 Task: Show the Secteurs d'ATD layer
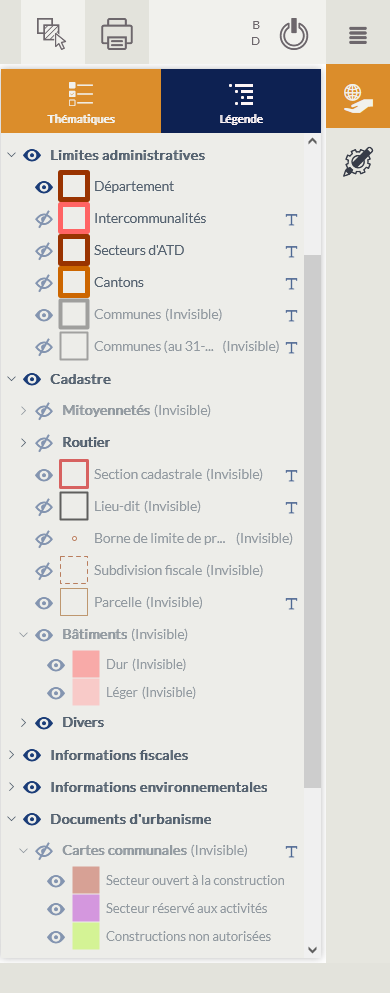coord(44,250)
